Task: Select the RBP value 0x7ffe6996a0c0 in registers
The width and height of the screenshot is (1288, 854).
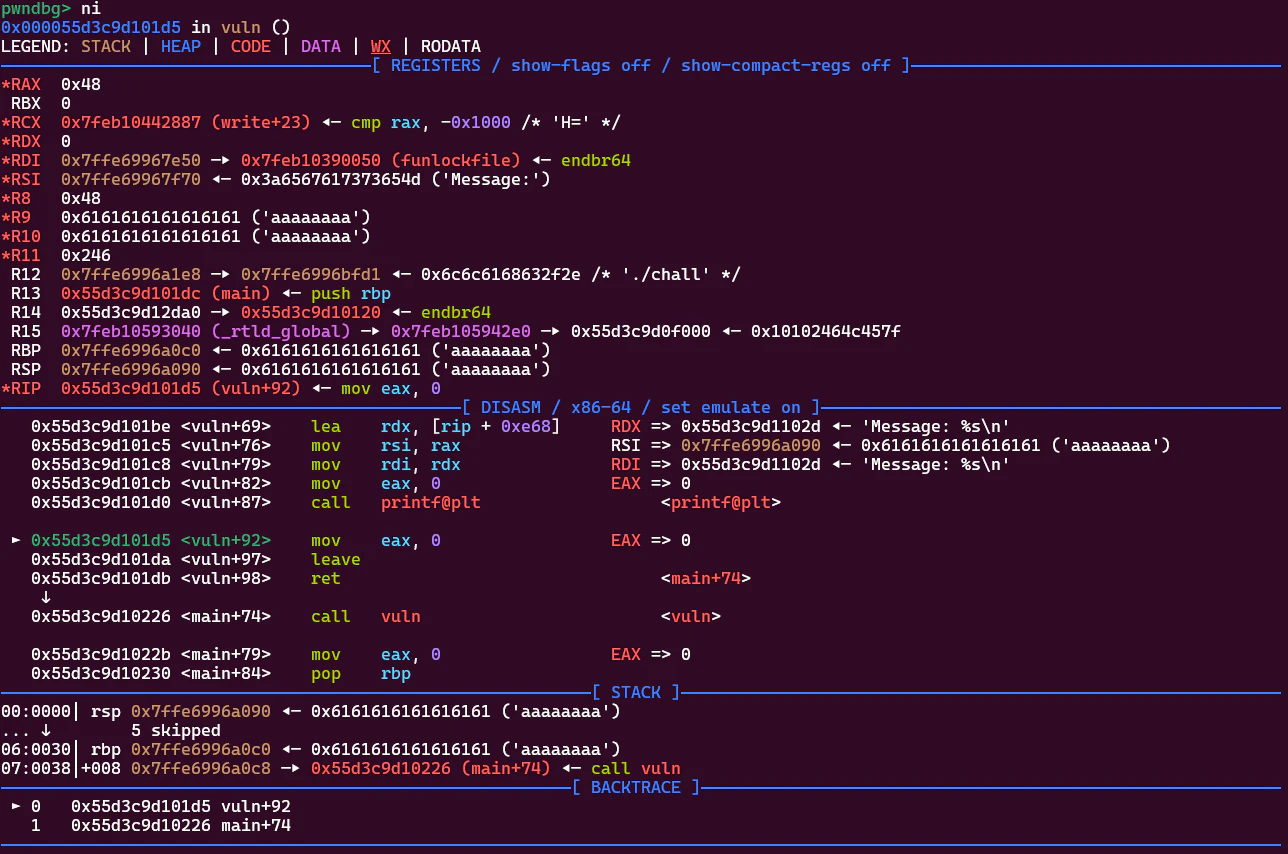Action: tap(130, 350)
